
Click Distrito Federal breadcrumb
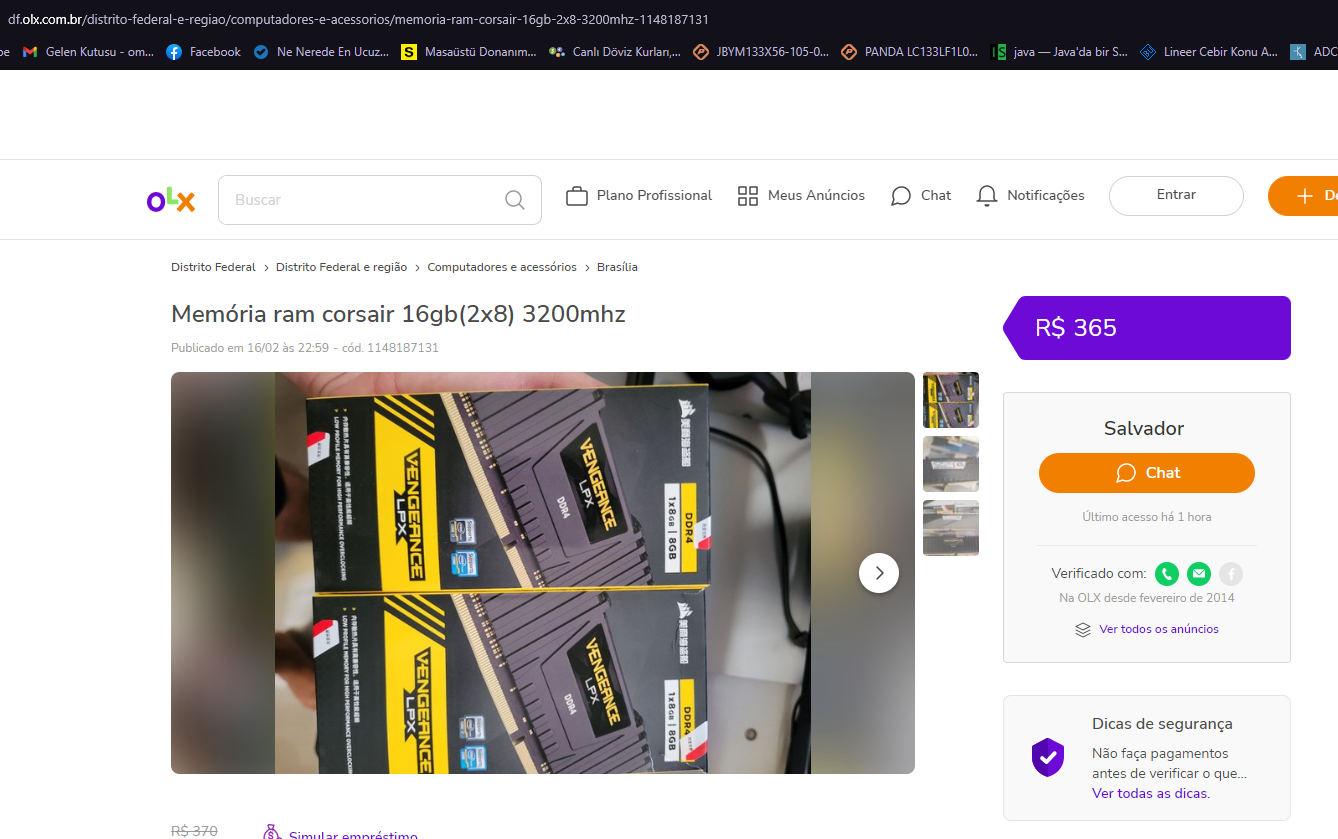(x=213, y=267)
